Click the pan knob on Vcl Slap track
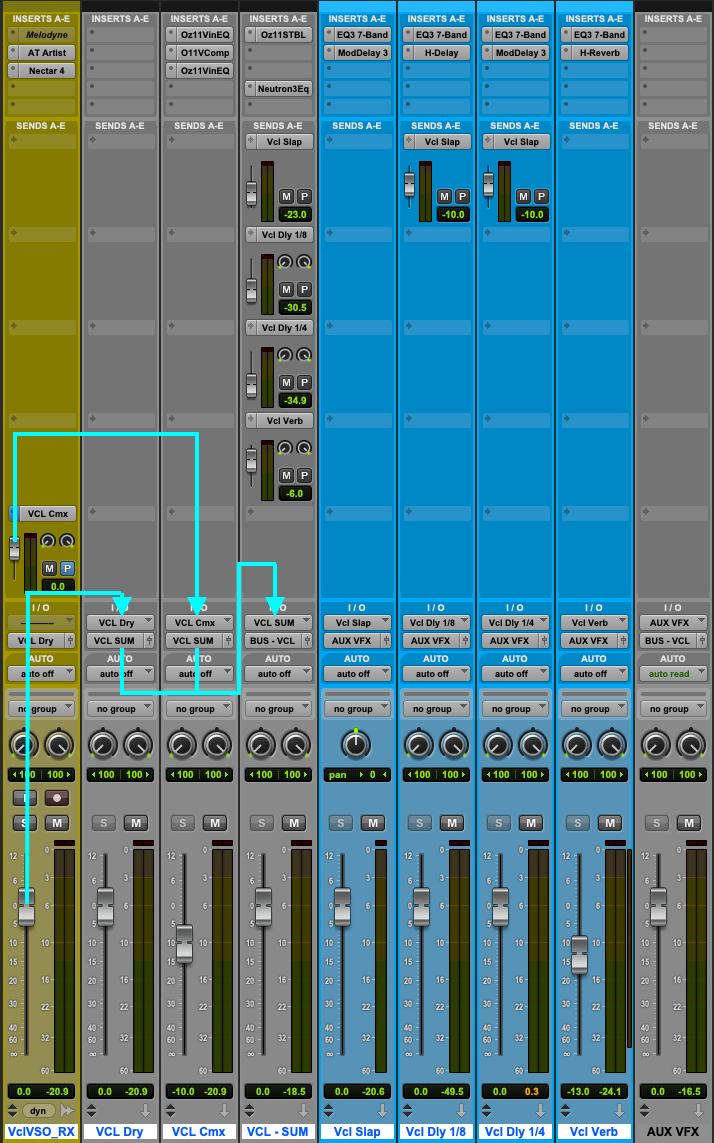The image size is (714, 1143). coord(356,744)
